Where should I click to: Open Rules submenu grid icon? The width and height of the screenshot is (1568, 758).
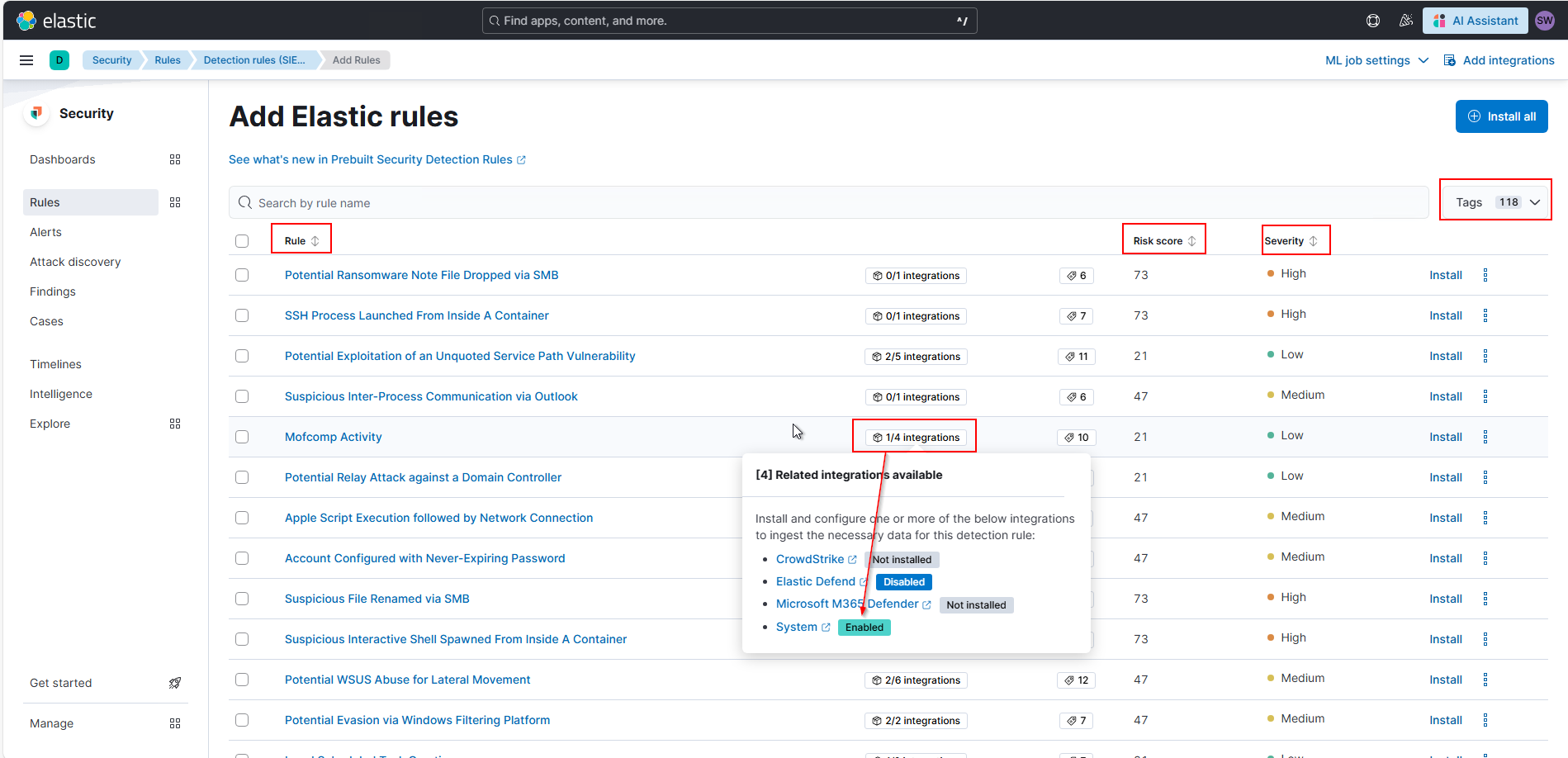tap(175, 202)
